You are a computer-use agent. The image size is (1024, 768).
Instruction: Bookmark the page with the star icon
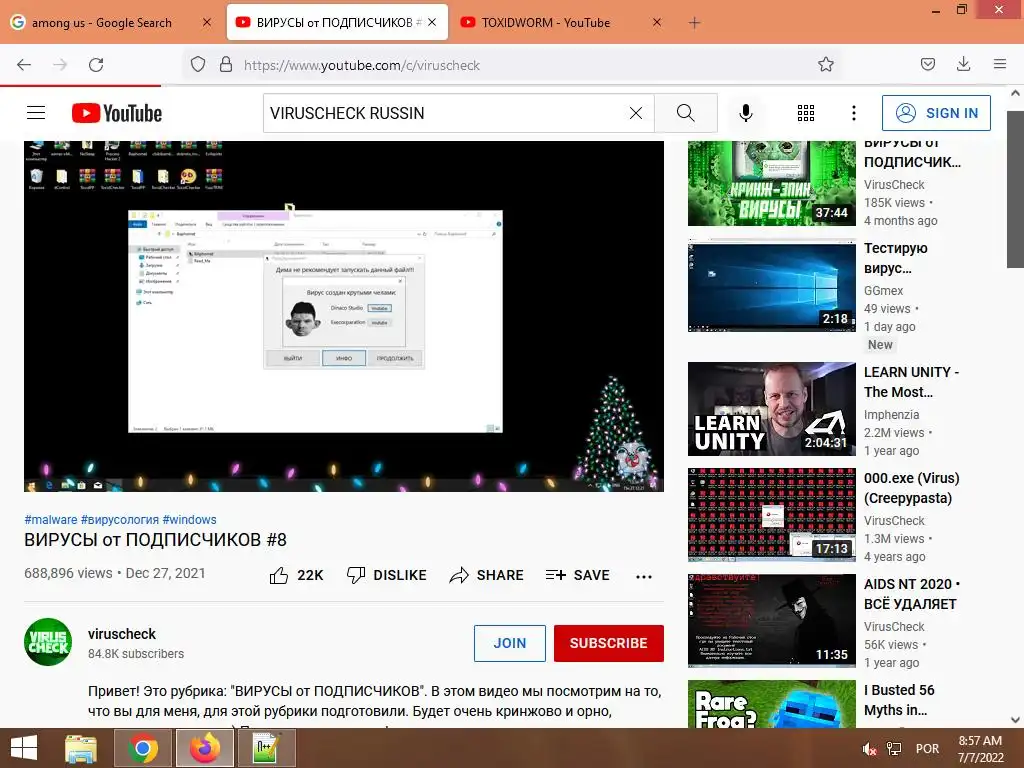pyautogui.click(x=825, y=65)
